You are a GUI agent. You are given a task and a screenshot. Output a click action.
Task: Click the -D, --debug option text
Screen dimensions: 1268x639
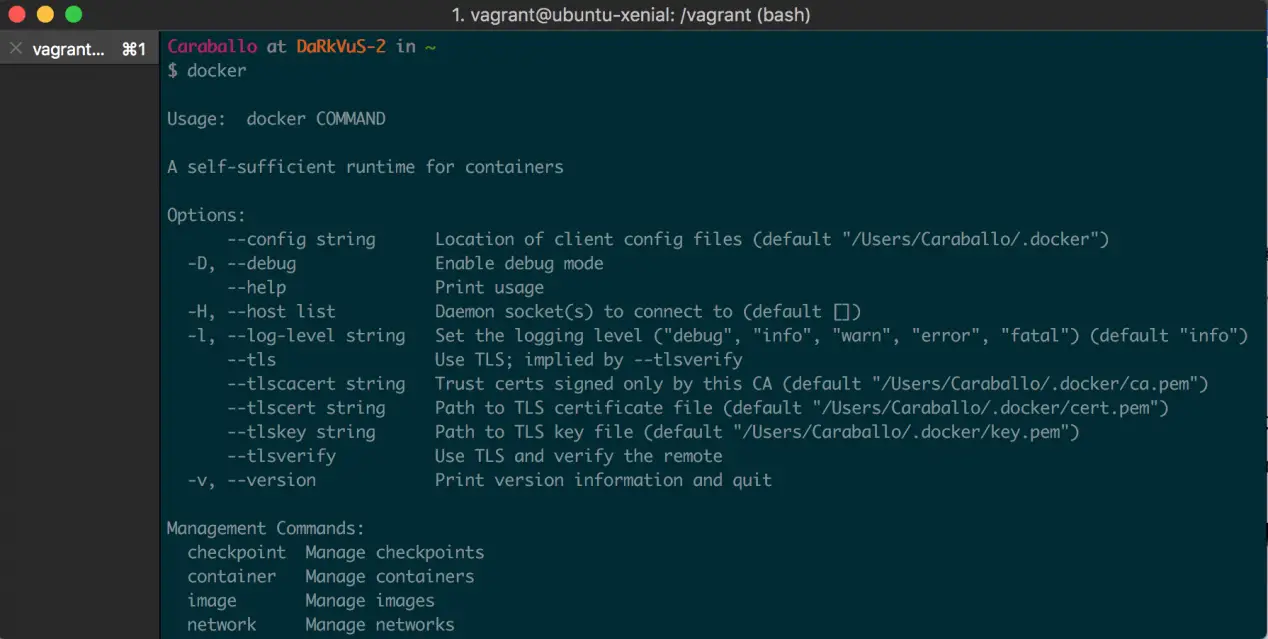[x=241, y=264]
